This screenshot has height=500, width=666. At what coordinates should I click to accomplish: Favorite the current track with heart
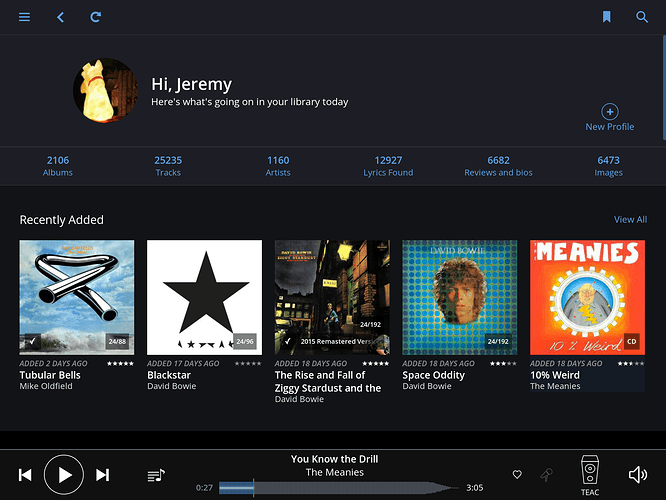coord(517,475)
